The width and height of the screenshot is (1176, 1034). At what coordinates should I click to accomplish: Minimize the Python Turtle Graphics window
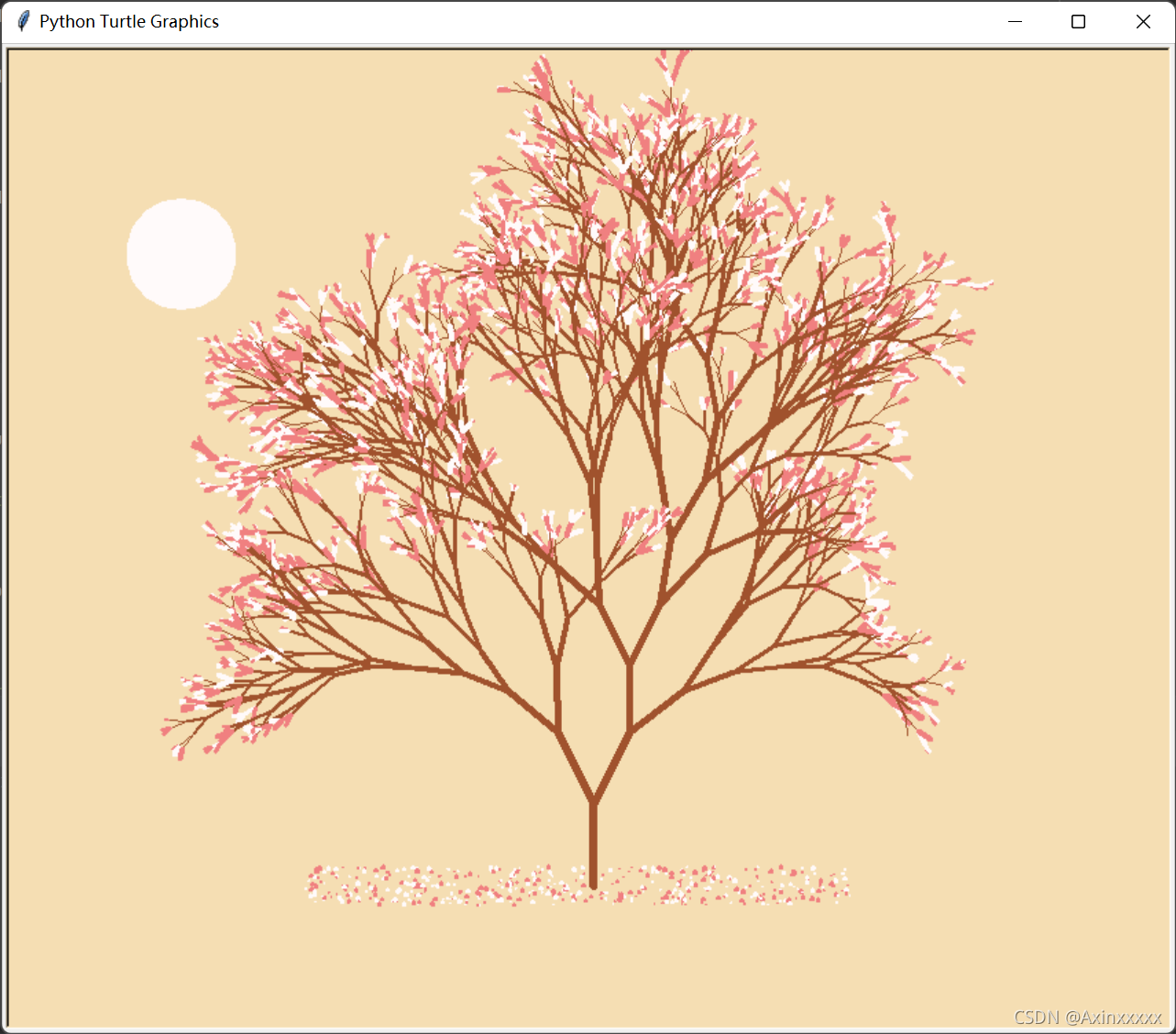[x=1015, y=21]
